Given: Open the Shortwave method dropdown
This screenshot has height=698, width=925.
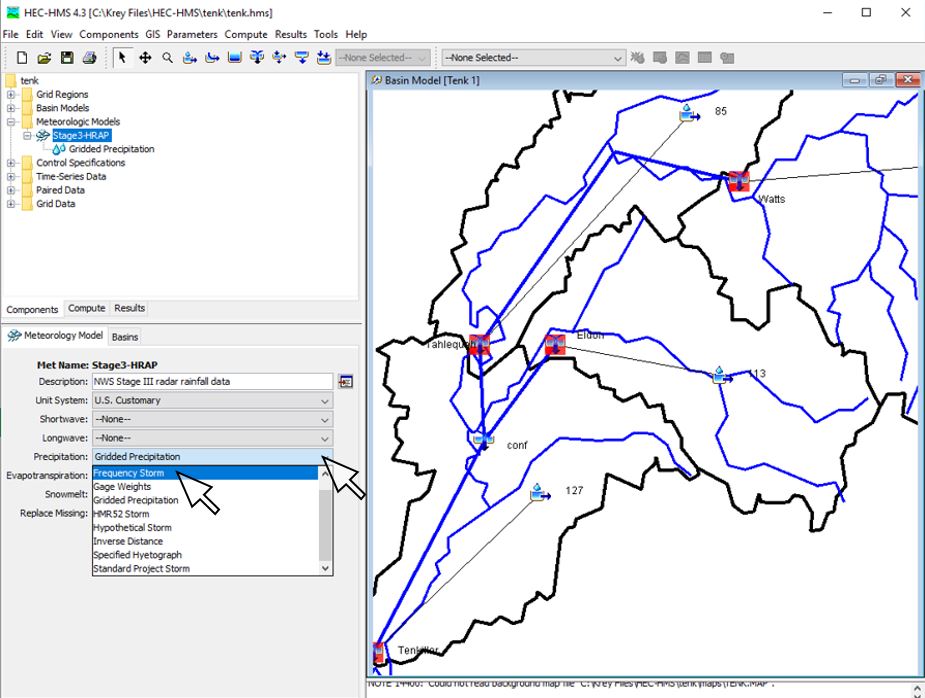Looking at the screenshot, I should pyautogui.click(x=212, y=420).
